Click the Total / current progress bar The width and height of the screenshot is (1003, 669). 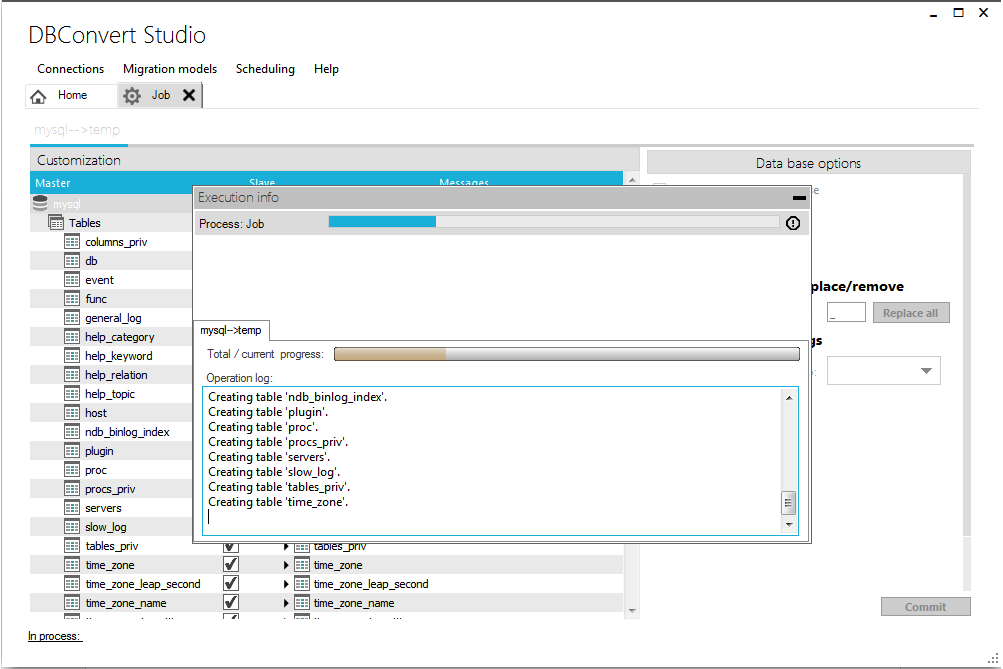(x=565, y=352)
